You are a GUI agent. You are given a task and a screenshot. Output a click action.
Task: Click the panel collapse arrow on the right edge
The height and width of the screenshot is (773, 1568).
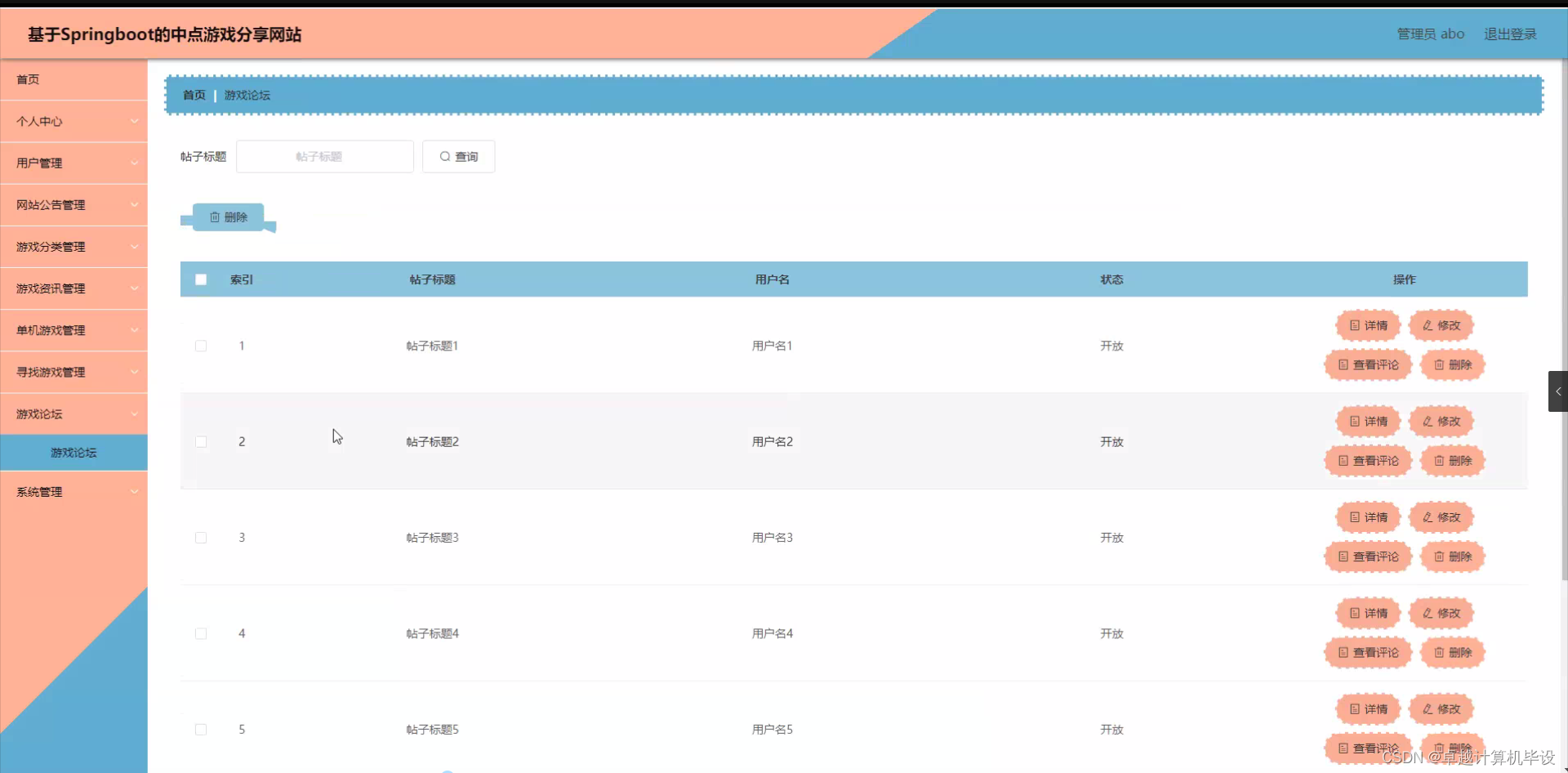pyautogui.click(x=1558, y=391)
